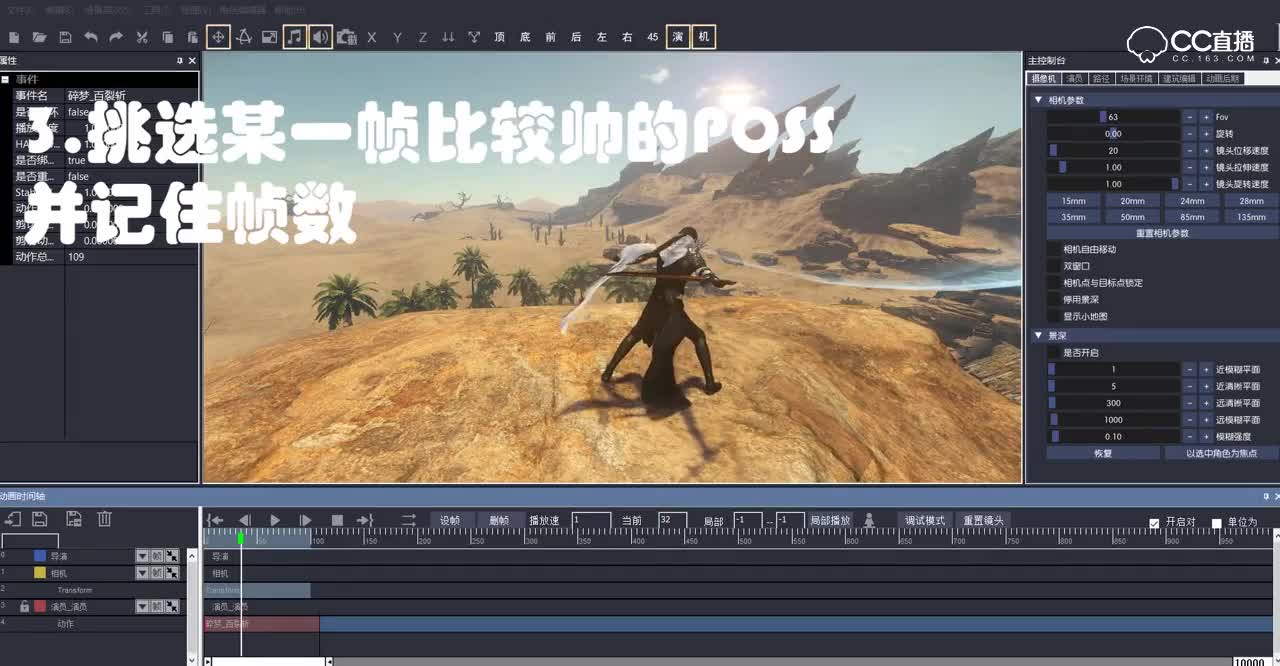Take a screenshot with the camera icon
The width and height of the screenshot is (1280, 666).
pos(347,37)
